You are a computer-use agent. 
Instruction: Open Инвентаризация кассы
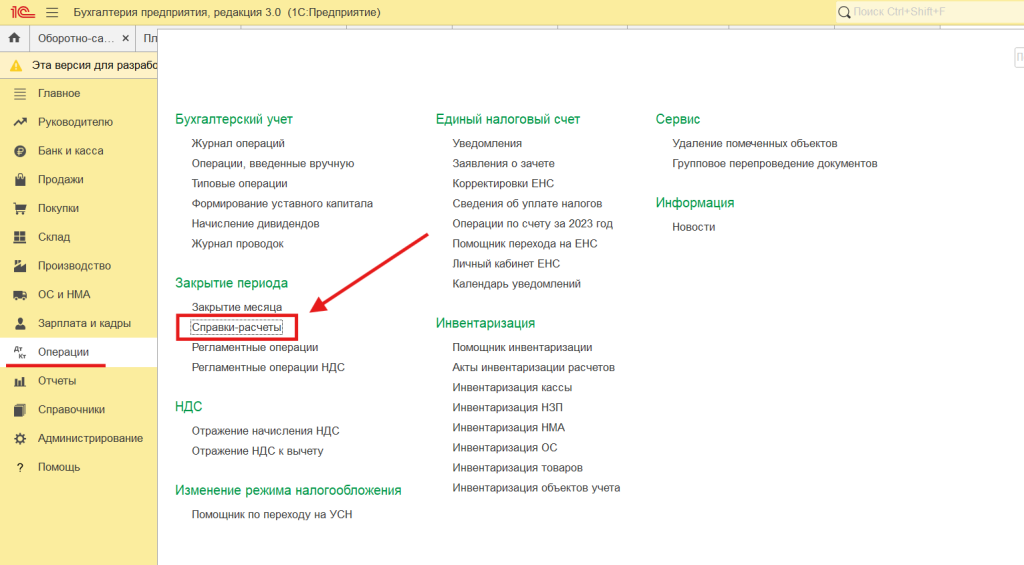512,388
